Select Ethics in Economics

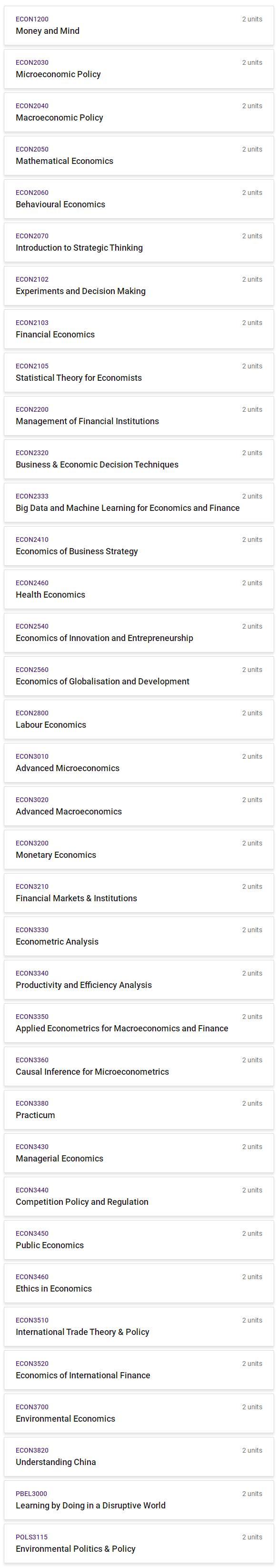[138, 1283]
